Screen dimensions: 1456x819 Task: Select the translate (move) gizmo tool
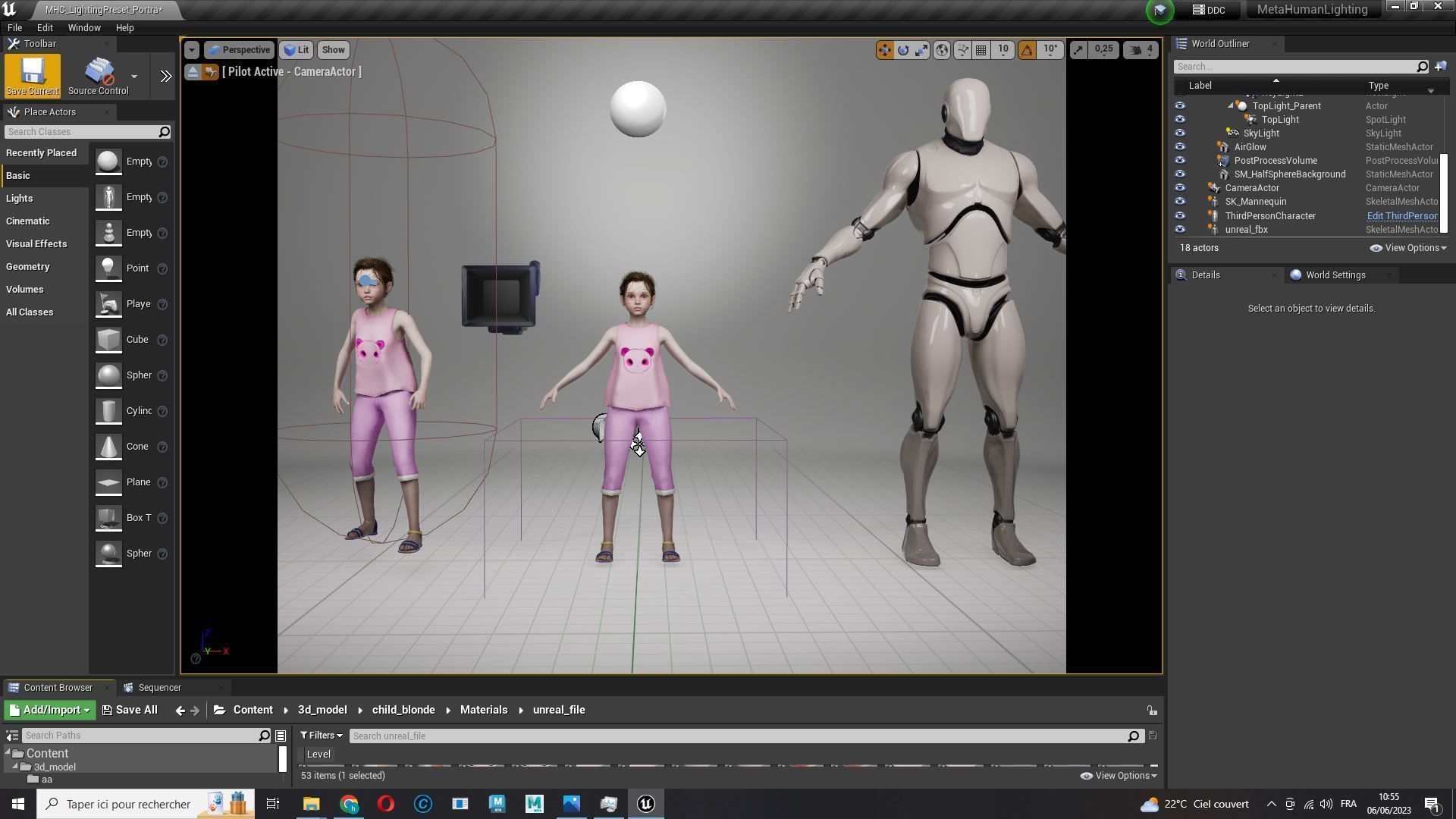pos(884,50)
